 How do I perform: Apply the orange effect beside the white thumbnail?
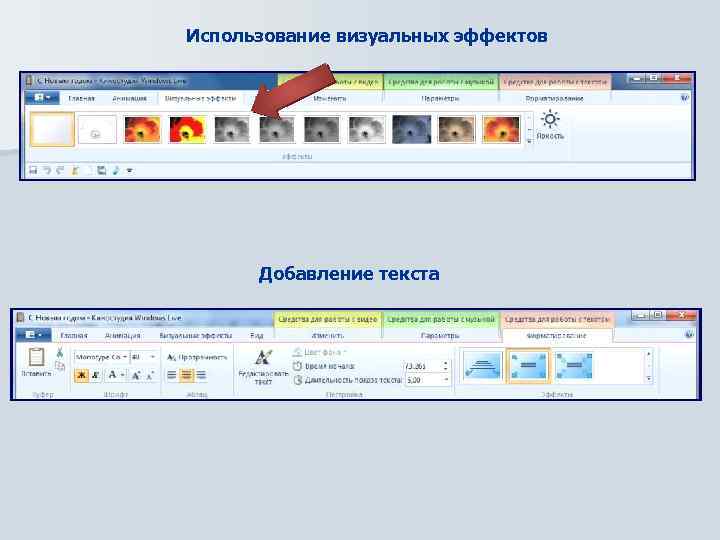[x=142, y=129]
